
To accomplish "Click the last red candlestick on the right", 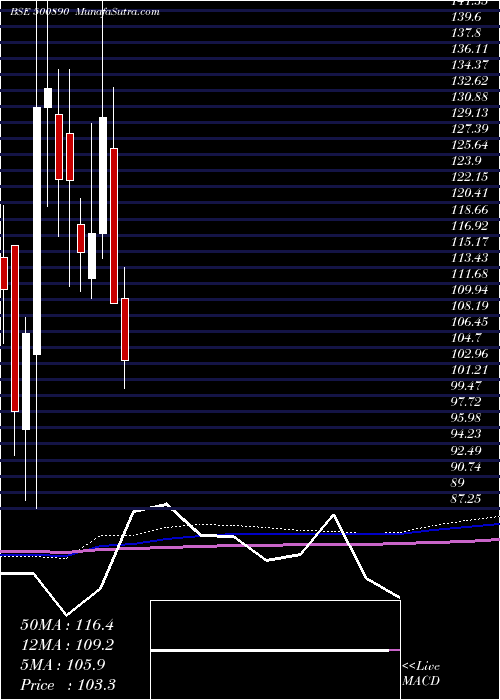I will coord(125,329).
